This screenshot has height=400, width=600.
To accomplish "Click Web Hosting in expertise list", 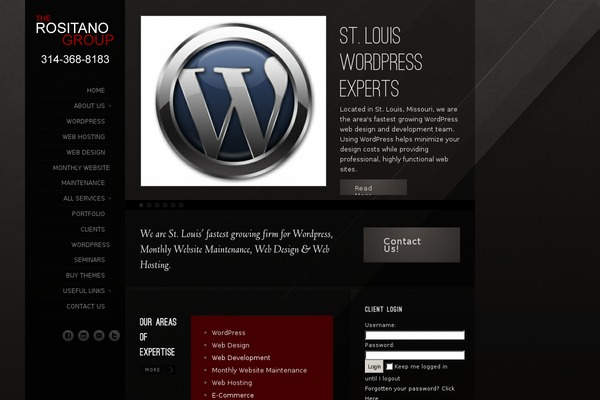I will [x=232, y=382].
